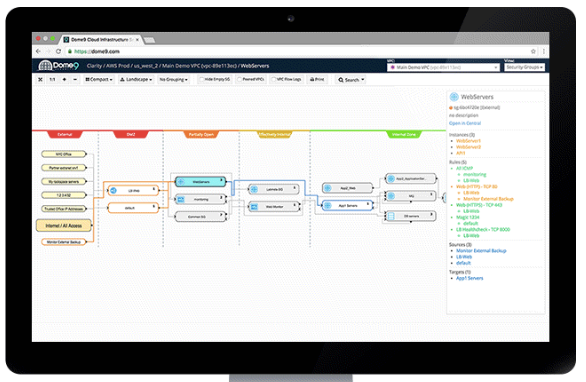Enable the Hide Empty SG checkbox
586x382 pixels.
(x=202, y=80)
